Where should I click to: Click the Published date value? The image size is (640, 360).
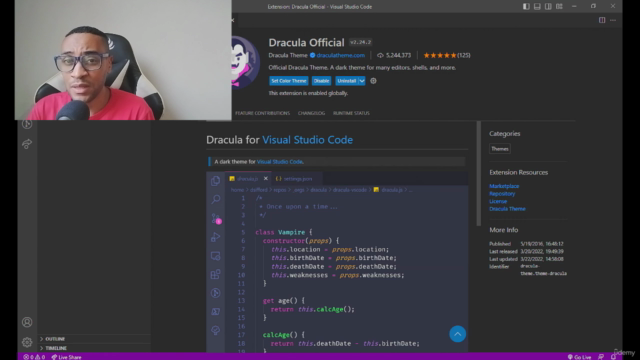(542, 244)
